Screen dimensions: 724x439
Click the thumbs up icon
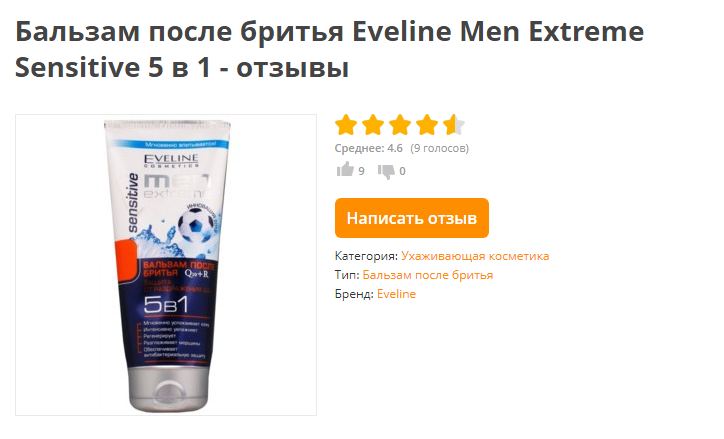pyautogui.click(x=345, y=170)
